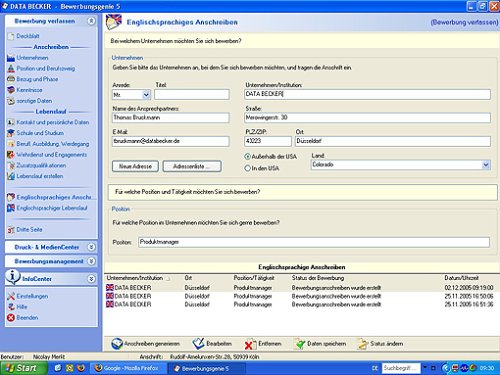Open the Anrede dropdown
The image size is (500, 375).
pos(146,95)
